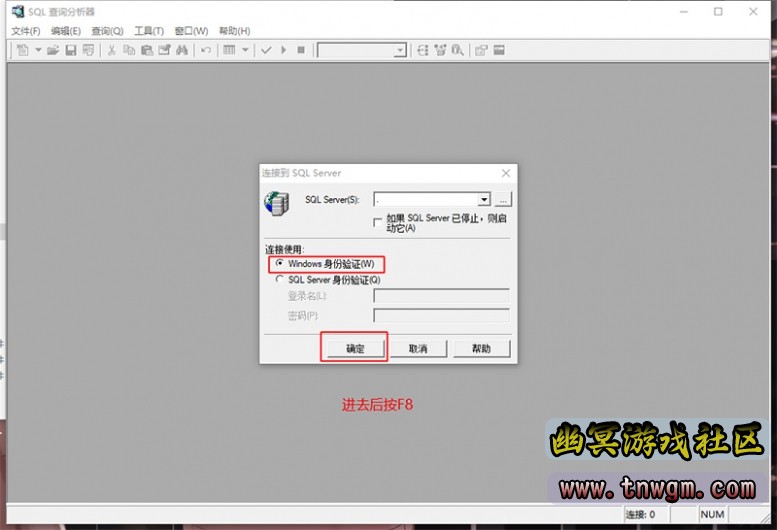Viewport: 777px width, 530px height.
Task: Expand the SQL Server list dropdown arrow
Action: click(x=484, y=200)
